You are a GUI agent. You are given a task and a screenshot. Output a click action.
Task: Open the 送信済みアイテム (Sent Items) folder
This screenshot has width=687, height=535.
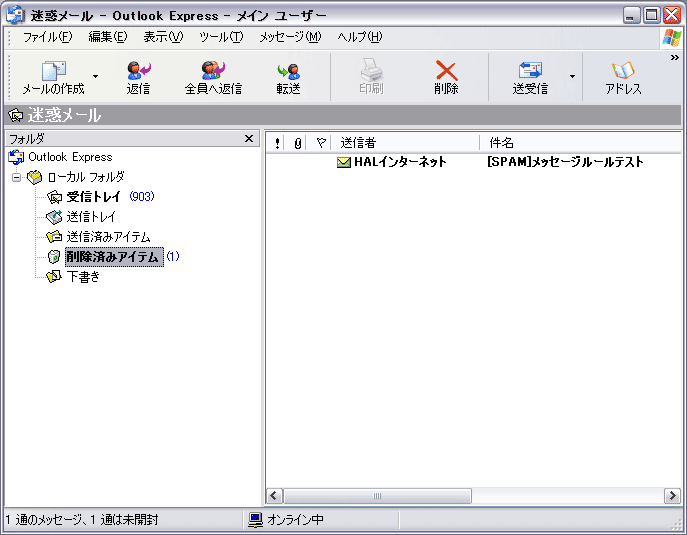(108, 237)
